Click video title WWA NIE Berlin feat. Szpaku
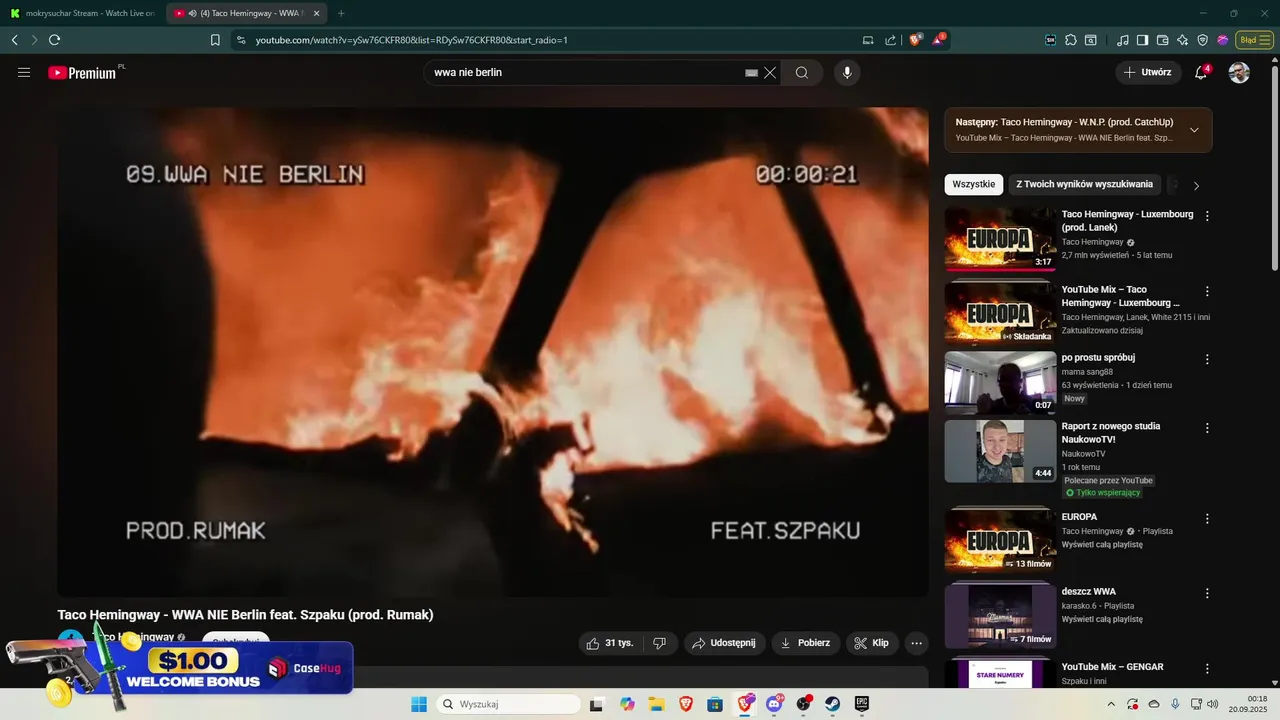Image resolution: width=1280 pixels, height=720 pixels. (245, 615)
